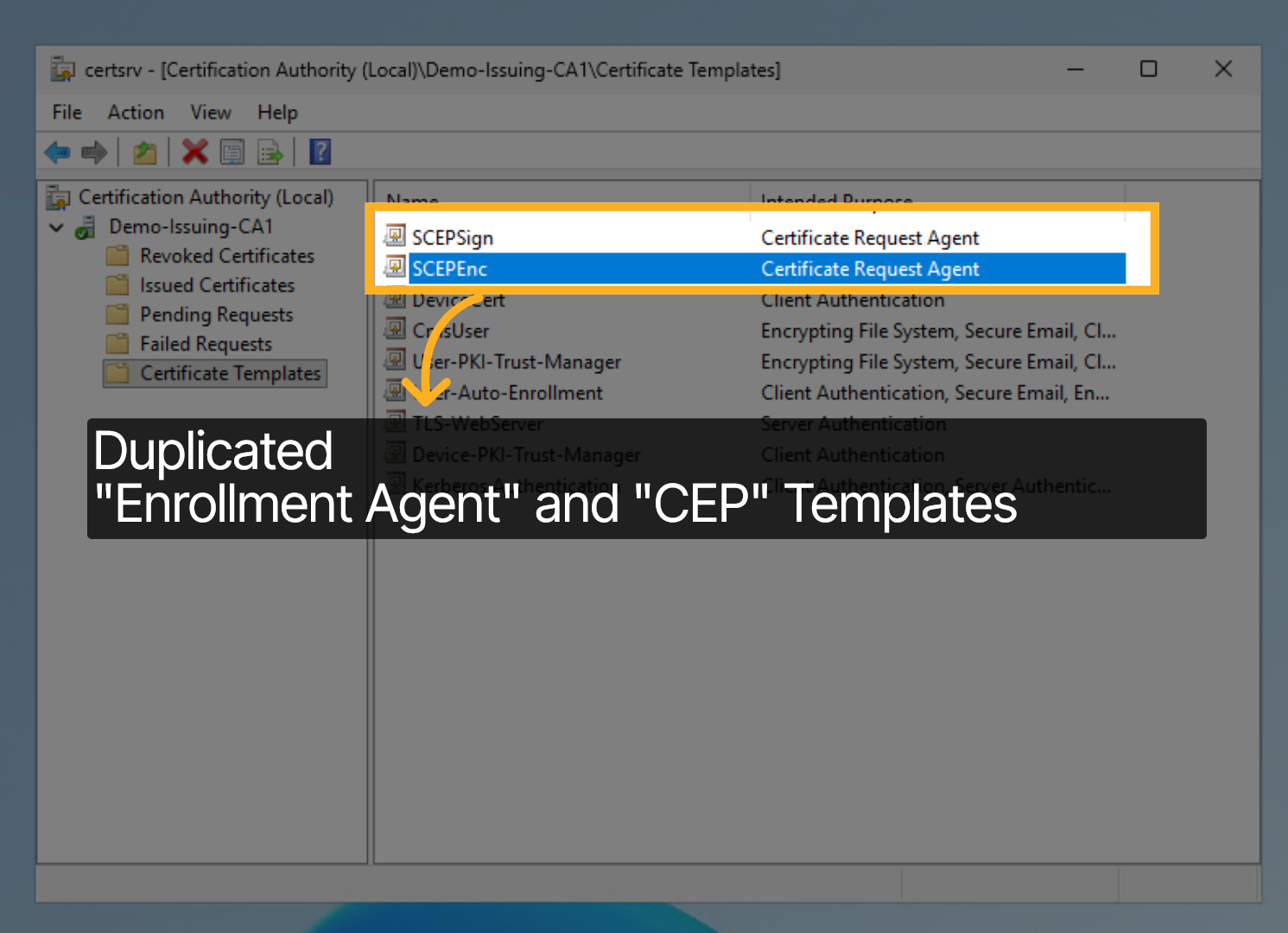Select Failed Requests folder

click(206, 345)
